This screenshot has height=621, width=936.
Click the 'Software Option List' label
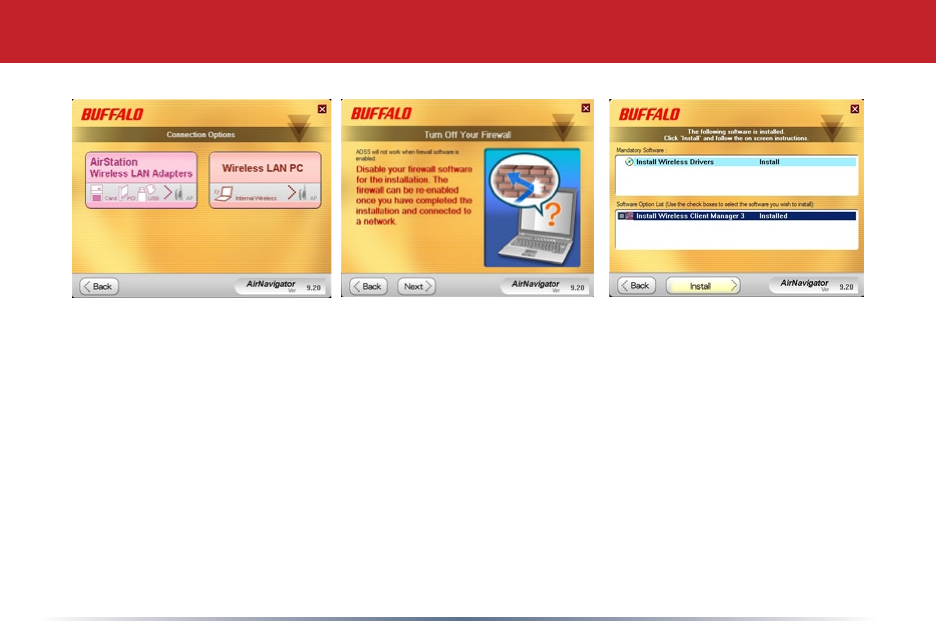coord(715,204)
